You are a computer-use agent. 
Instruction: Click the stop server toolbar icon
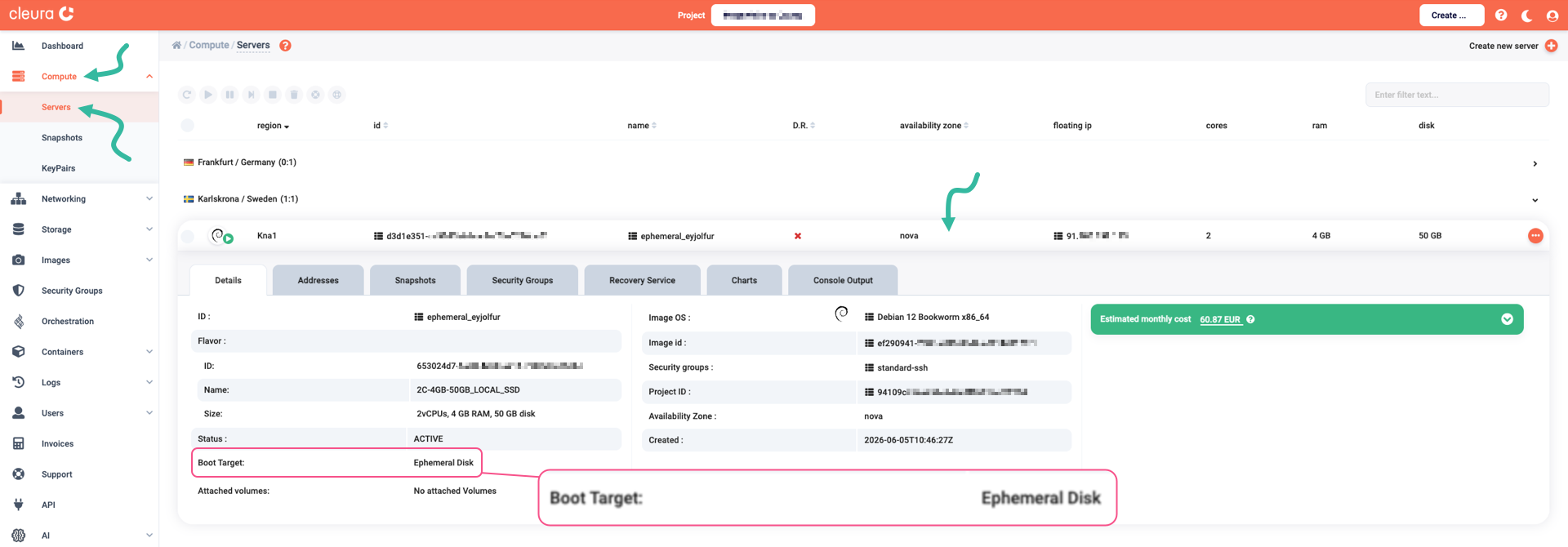point(273,95)
